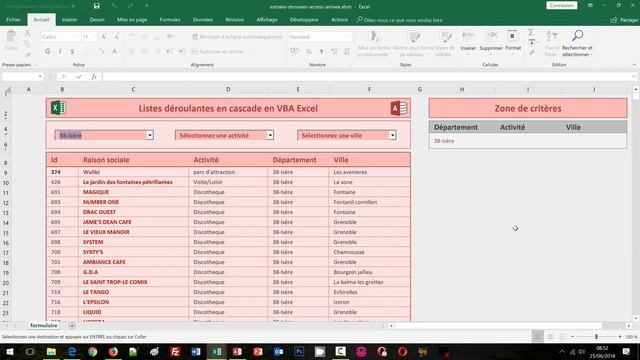Add a new sheet with the plus icon
The height and width of the screenshot is (360, 640).
point(72,326)
